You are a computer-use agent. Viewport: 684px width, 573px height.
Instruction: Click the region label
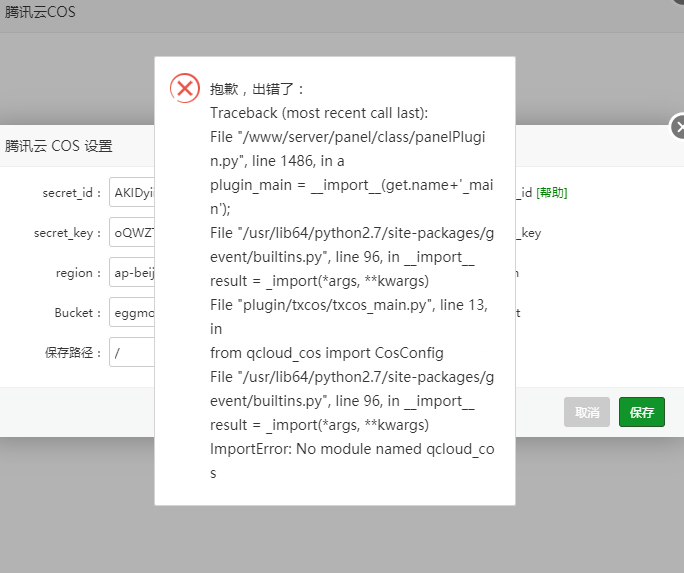click(x=79, y=273)
